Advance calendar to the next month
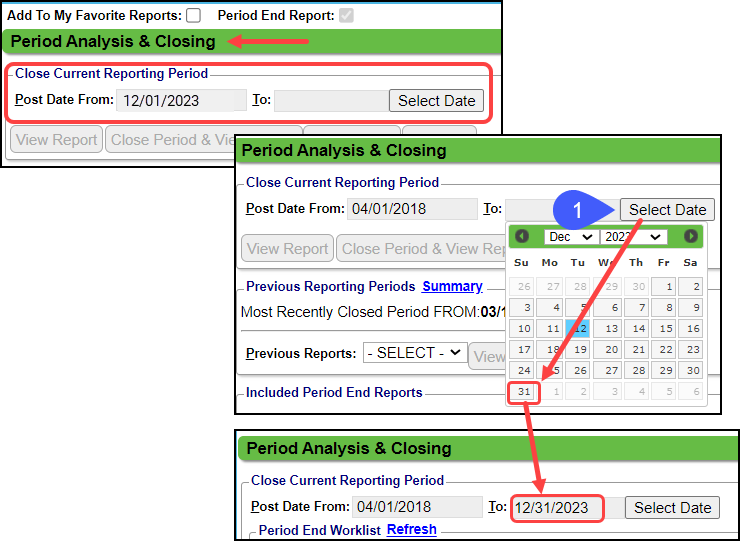740x541 pixels. (691, 237)
